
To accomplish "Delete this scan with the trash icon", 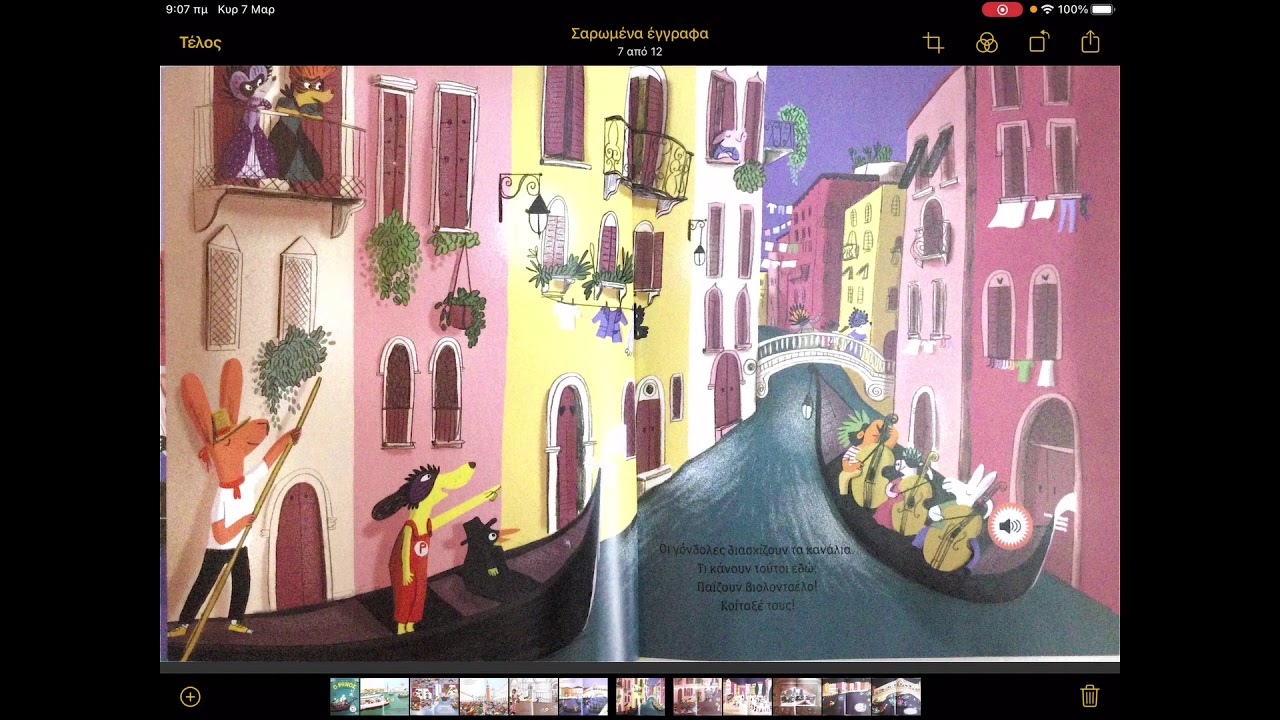I will click(1090, 696).
